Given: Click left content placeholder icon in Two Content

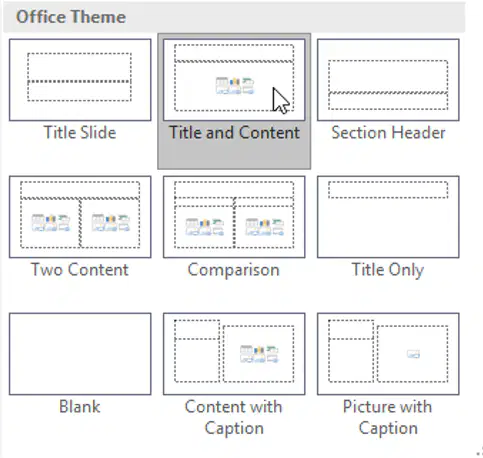Looking at the screenshot, I should (51, 223).
